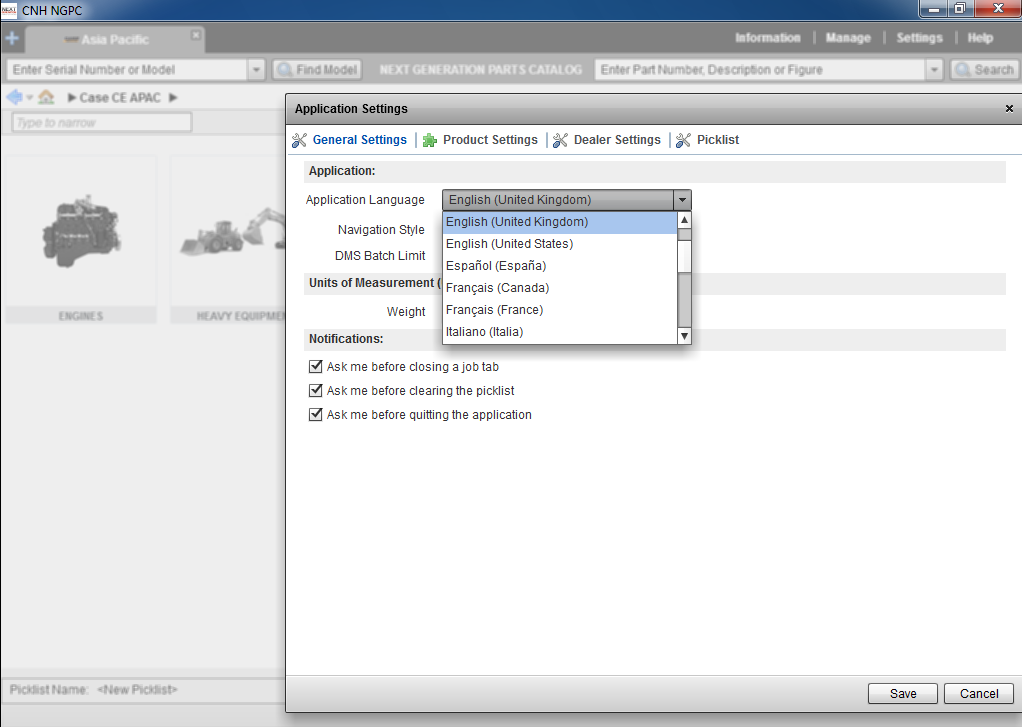
Task: Close the Application Settings dialog
Action: pyautogui.click(x=1009, y=109)
